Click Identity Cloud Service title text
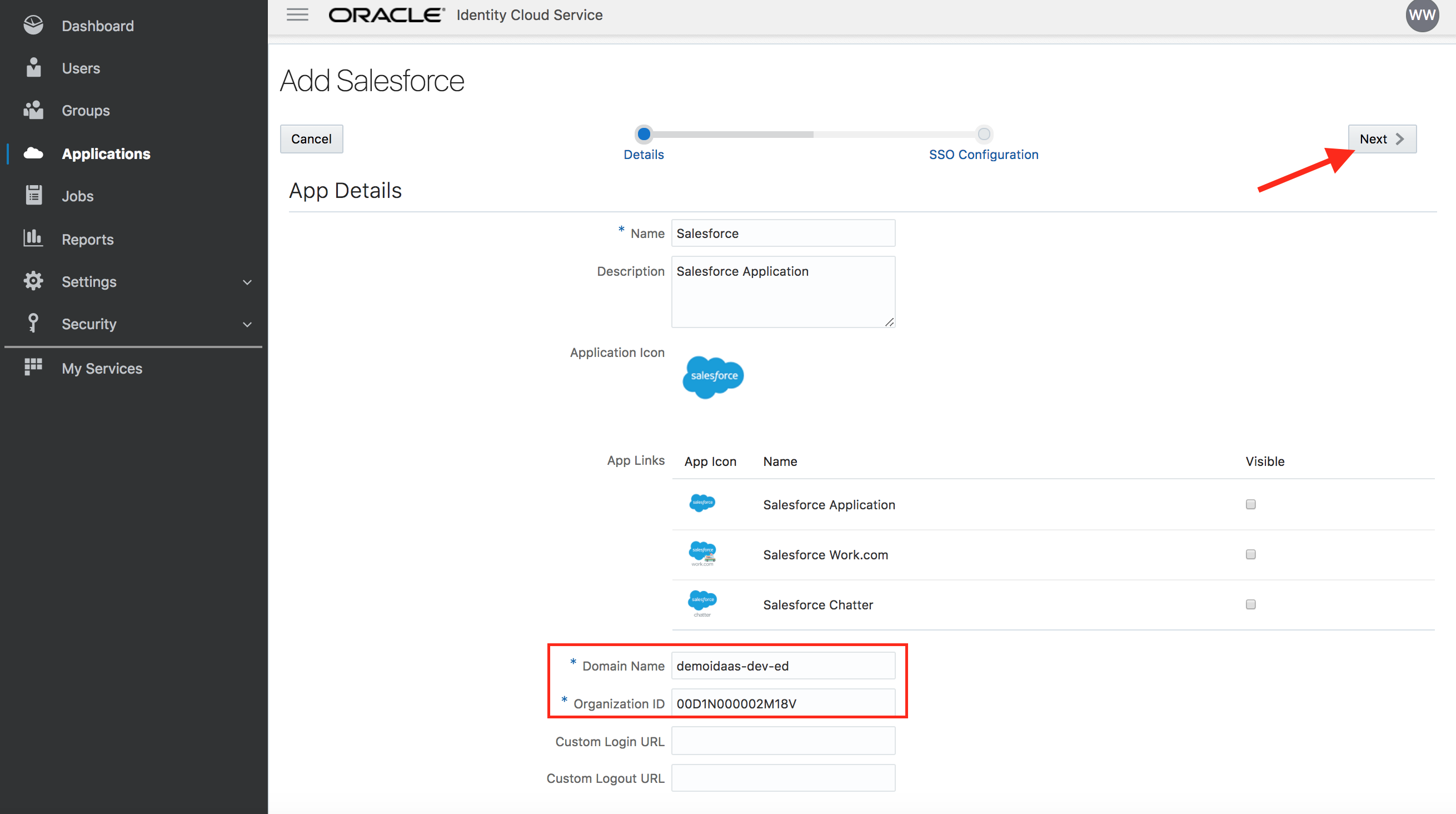 (x=530, y=15)
